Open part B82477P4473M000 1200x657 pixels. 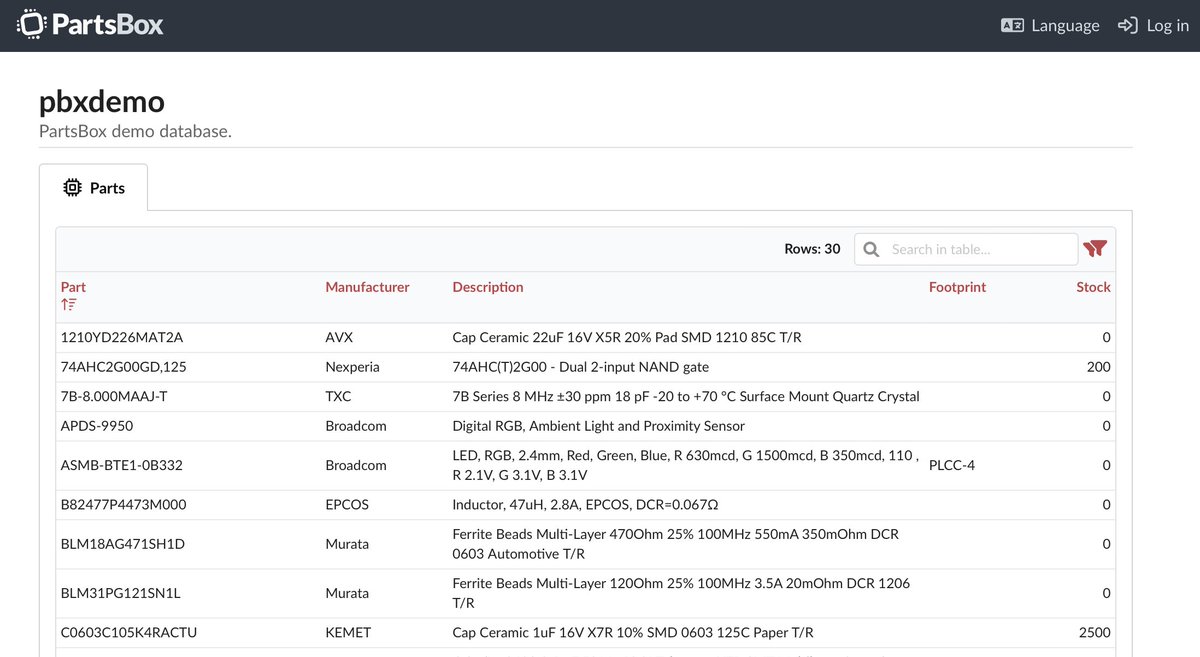(123, 504)
